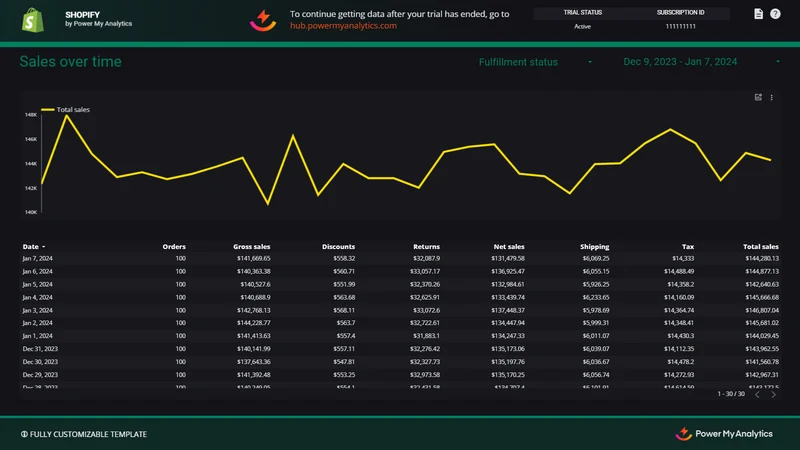
Task: Select the Jan 5, 2024 date cell
Action: coord(37,284)
